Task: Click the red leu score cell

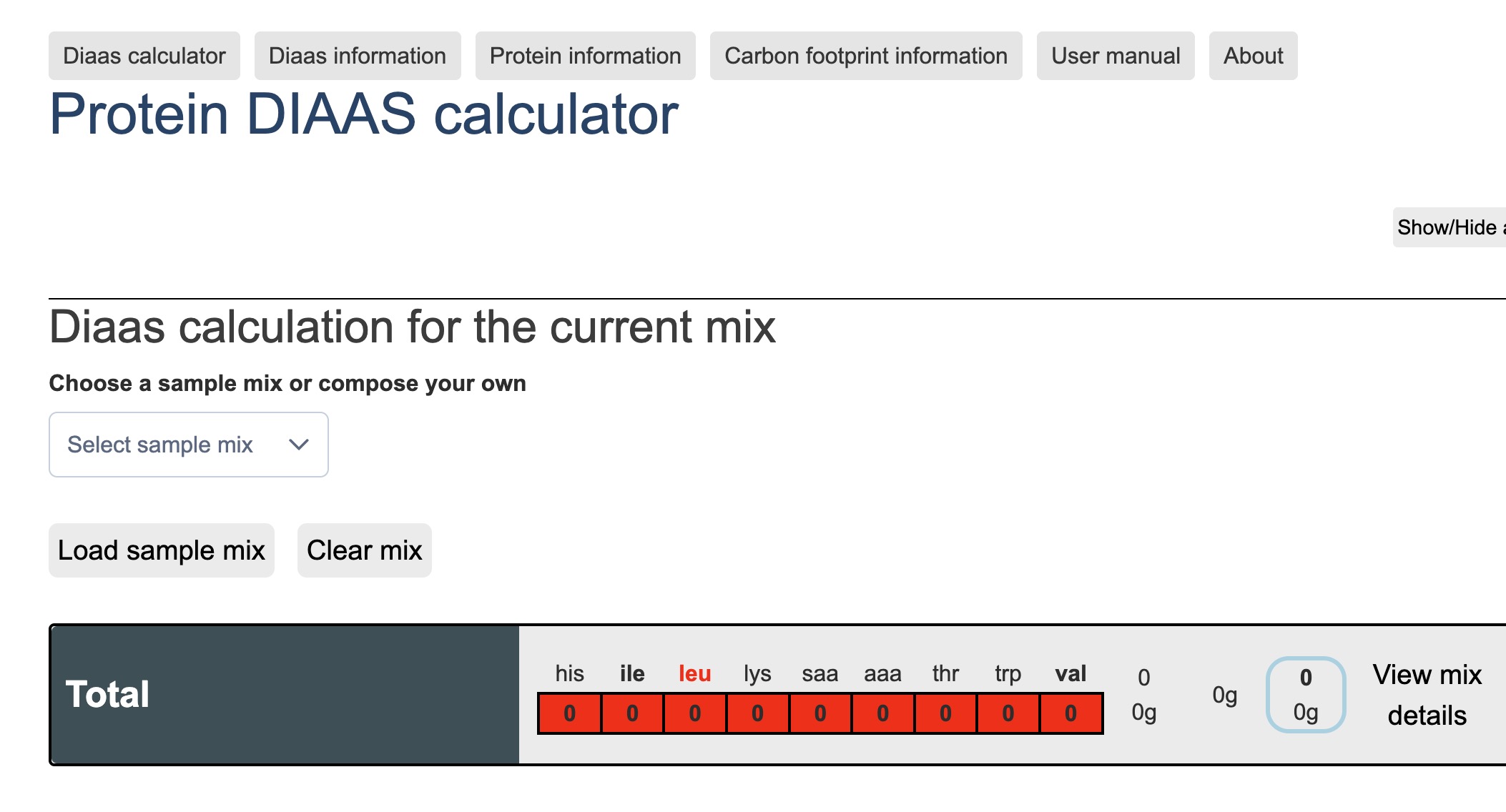Action: pyautogui.click(x=694, y=713)
